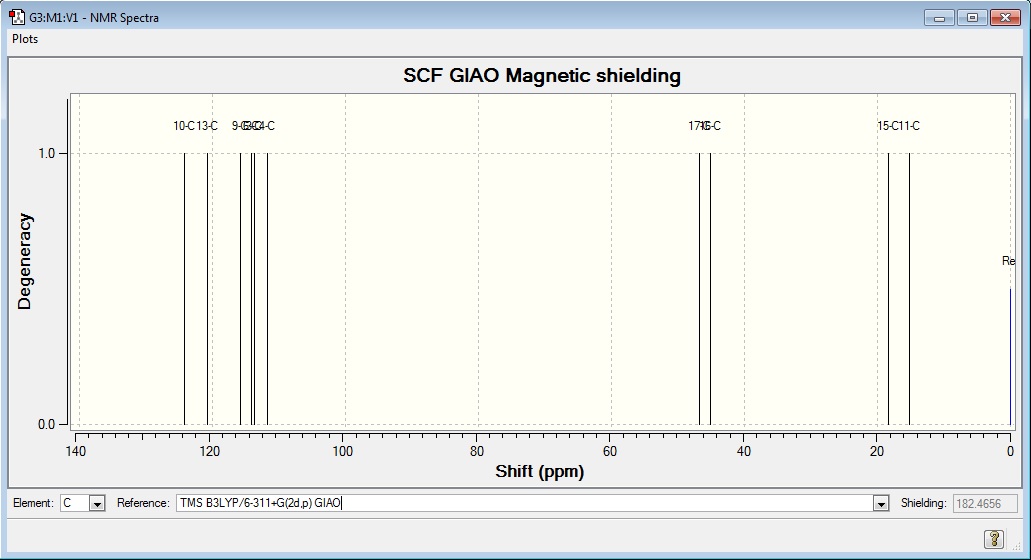This screenshot has height=560, width=1031.
Task: Open the Plots menu
Action: [x=25, y=39]
